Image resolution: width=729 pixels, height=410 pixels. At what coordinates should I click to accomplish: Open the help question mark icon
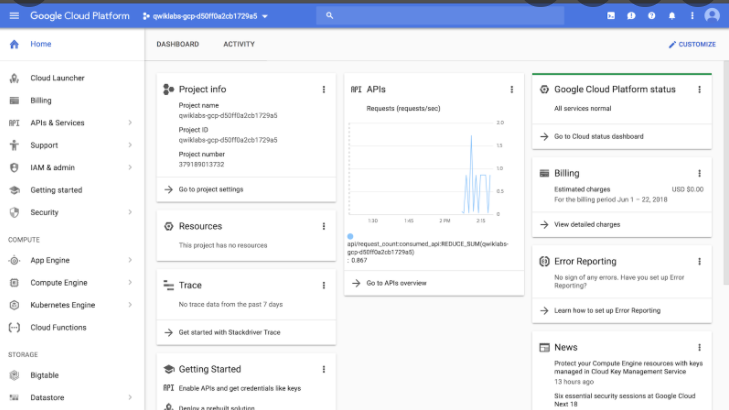coord(651,16)
